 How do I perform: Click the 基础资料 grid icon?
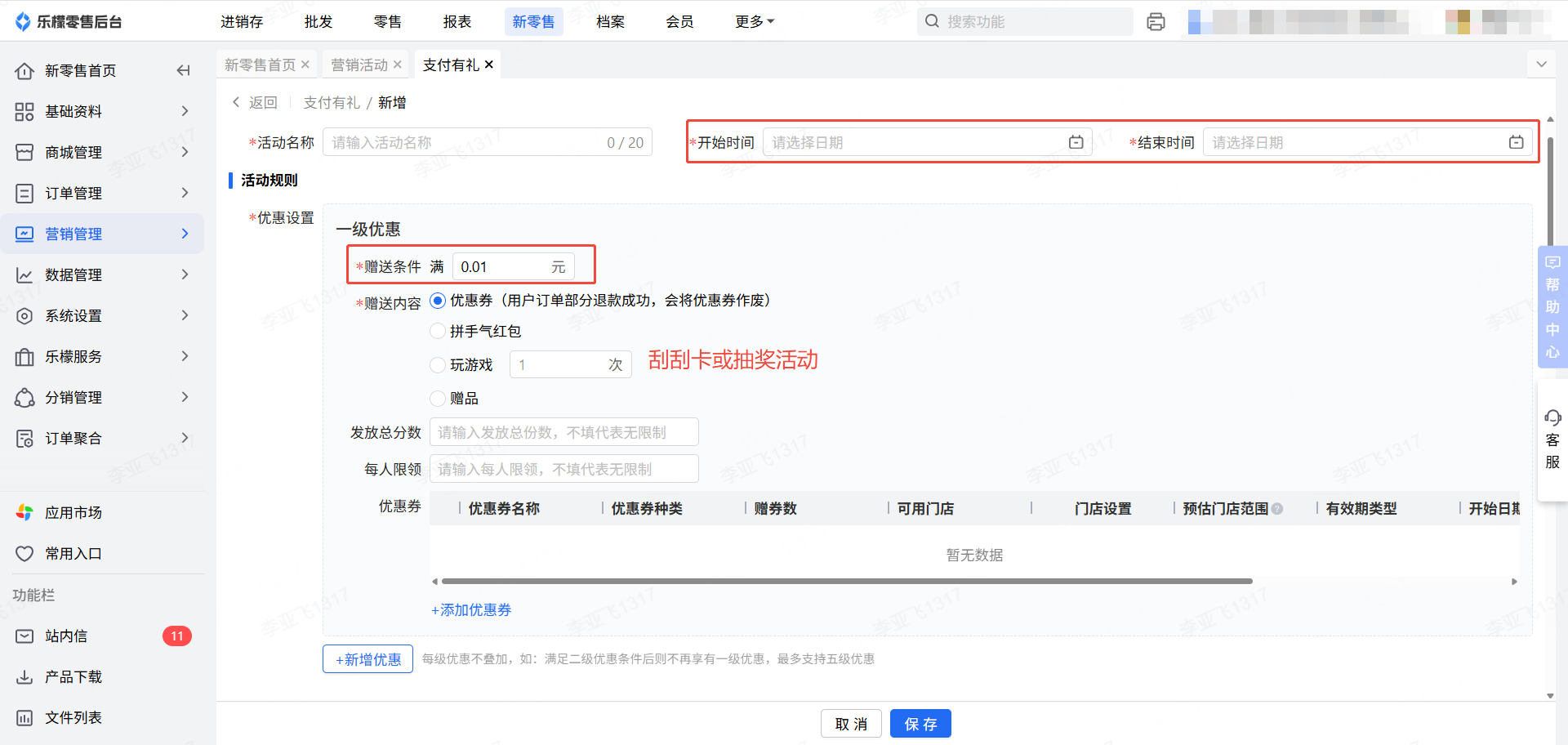coord(24,112)
